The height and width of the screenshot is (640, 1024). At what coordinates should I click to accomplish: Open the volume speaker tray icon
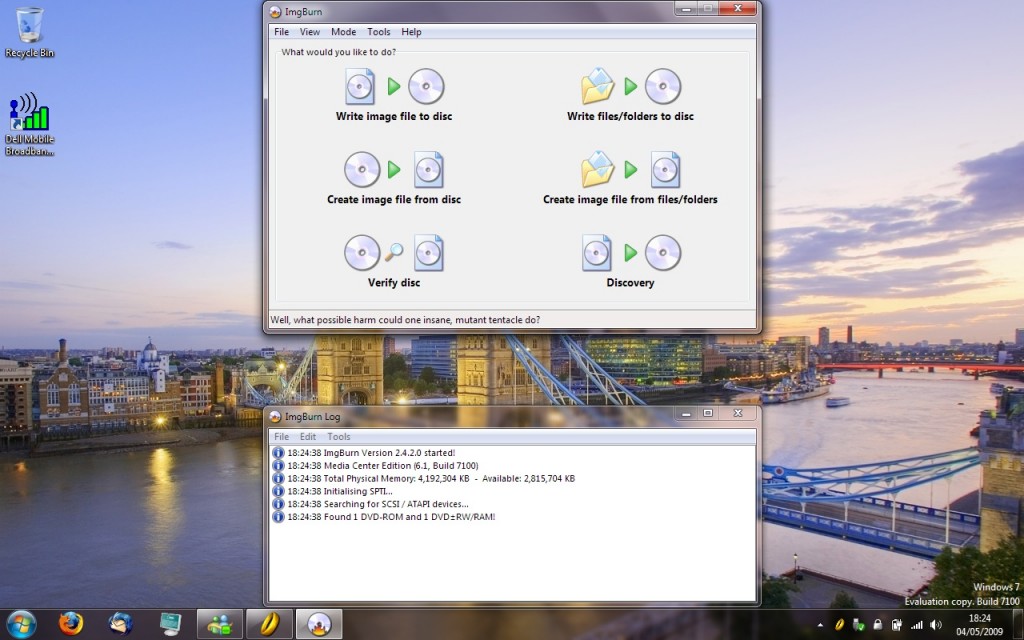point(936,625)
